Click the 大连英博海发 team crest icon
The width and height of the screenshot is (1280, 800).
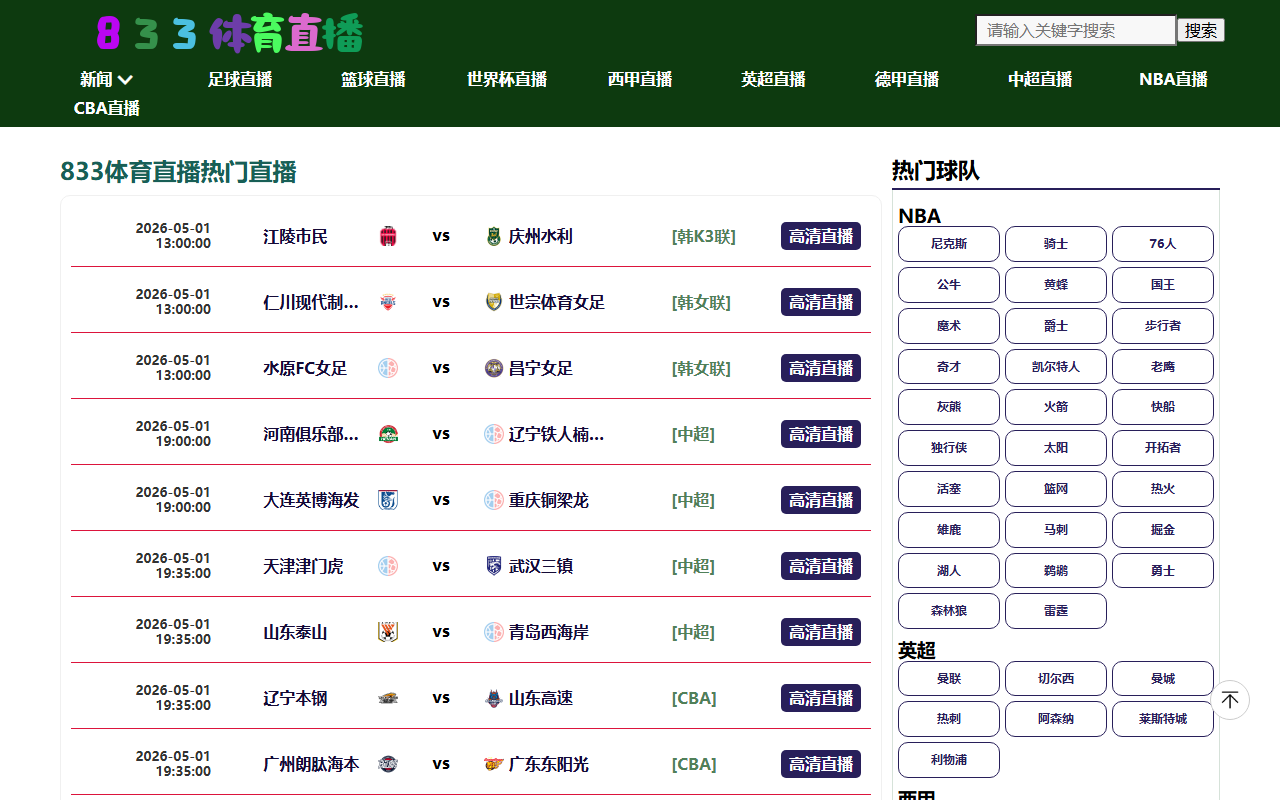pyautogui.click(x=388, y=500)
